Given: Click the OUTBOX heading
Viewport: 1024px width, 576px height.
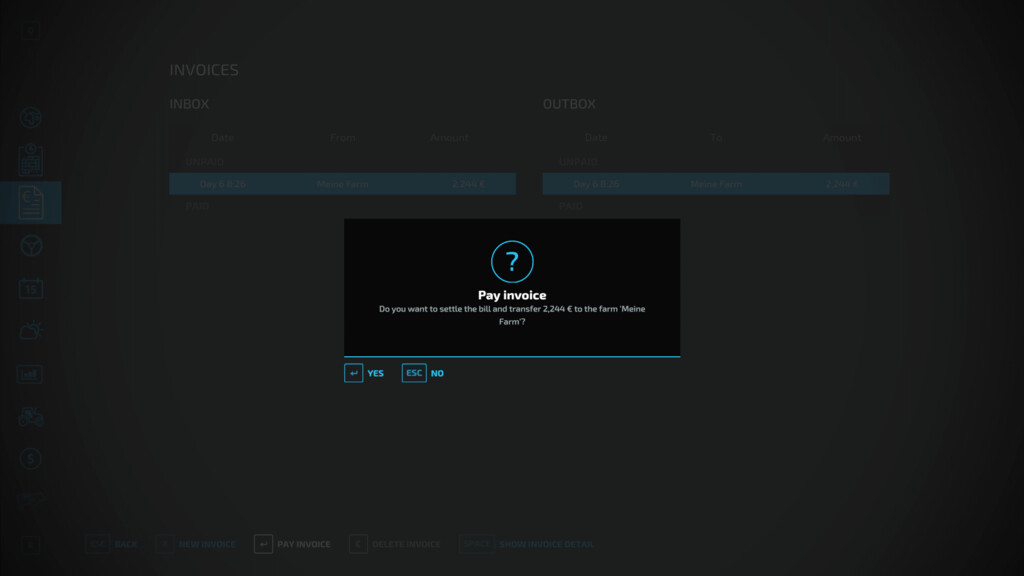Looking at the screenshot, I should click(x=569, y=104).
